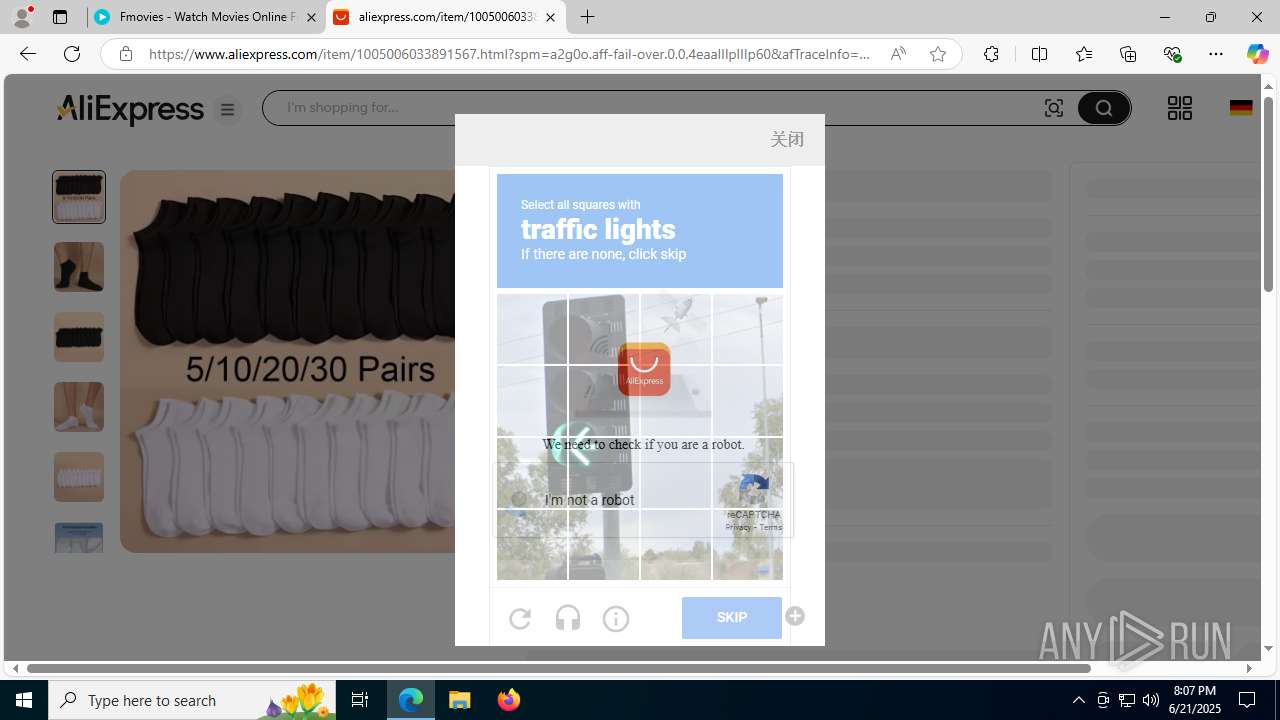Image resolution: width=1280 pixels, height=720 pixels.
Task: Select third thumbnail, black socks row
Action: click(79, 337)
